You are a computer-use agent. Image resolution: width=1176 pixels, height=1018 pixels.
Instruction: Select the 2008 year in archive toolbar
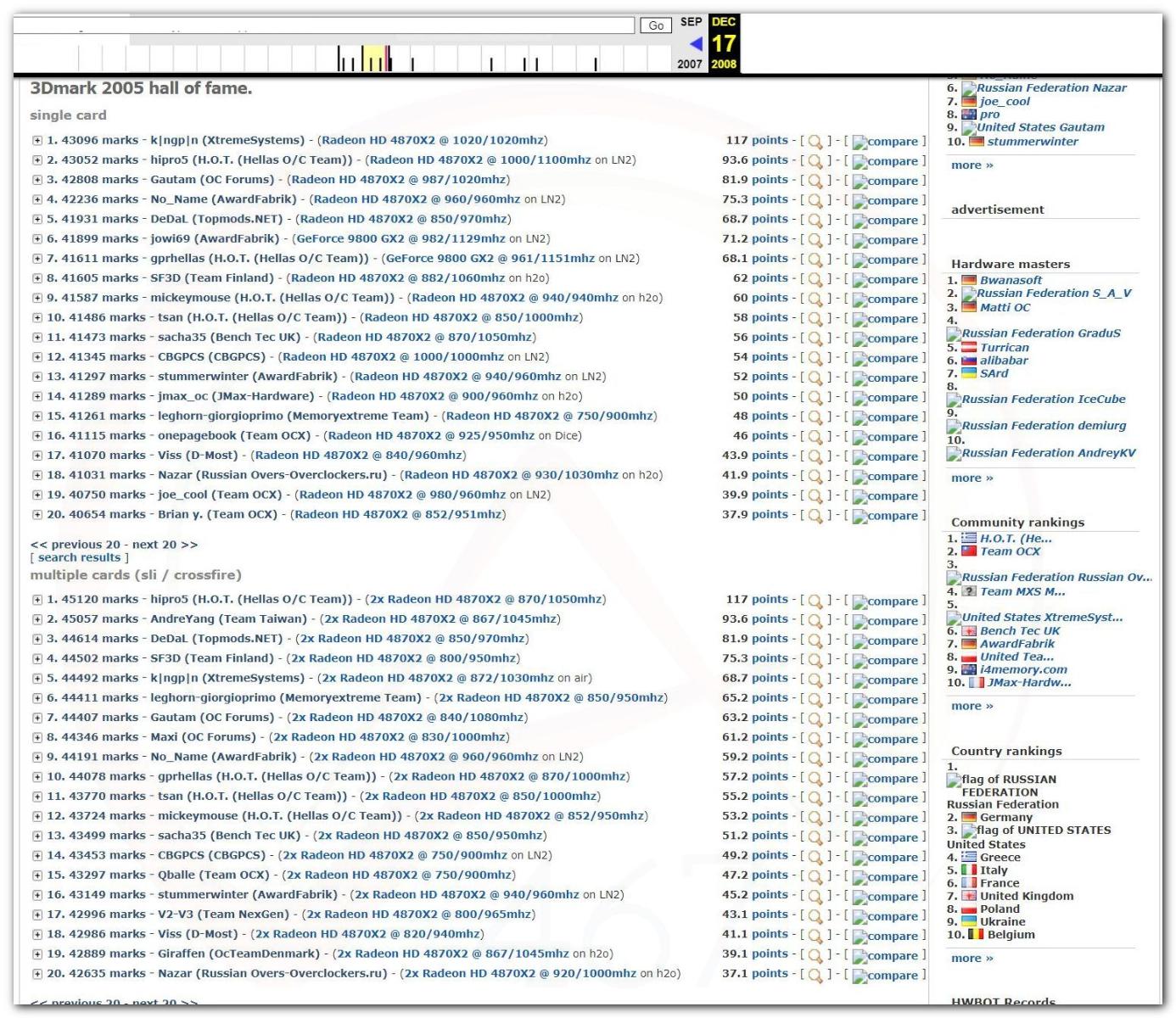(x=724, y=64)
